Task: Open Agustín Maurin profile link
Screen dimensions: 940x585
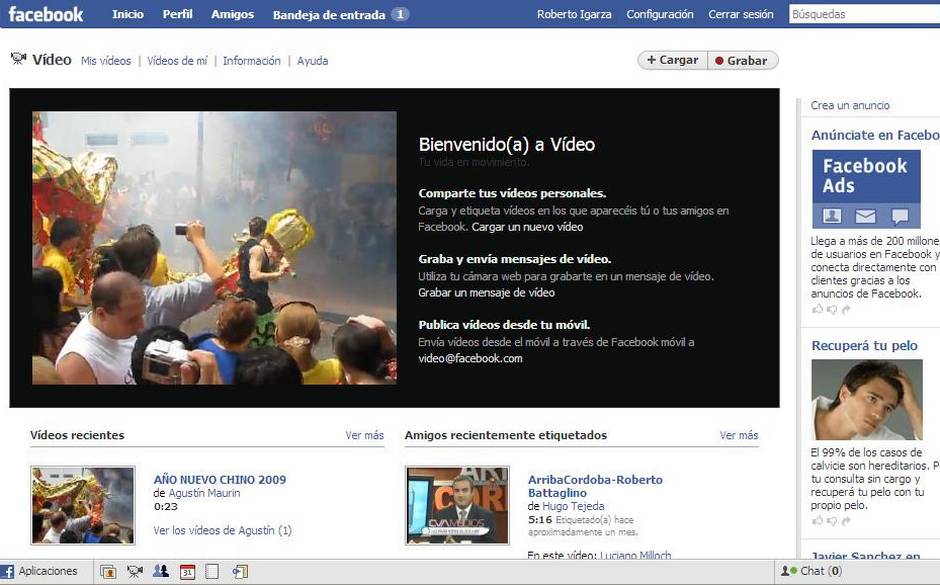Action: click(204, 493)
